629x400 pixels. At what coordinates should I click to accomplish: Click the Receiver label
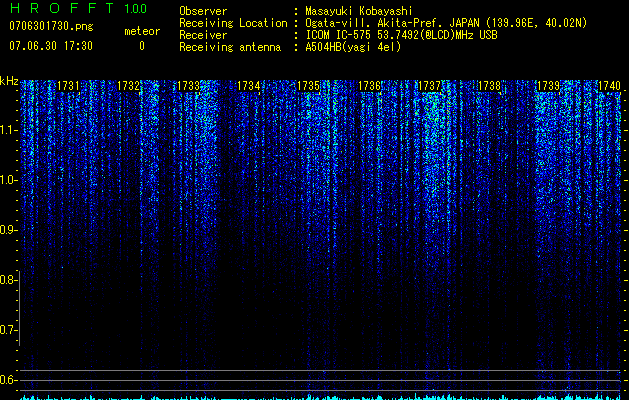tap(203, 35)
